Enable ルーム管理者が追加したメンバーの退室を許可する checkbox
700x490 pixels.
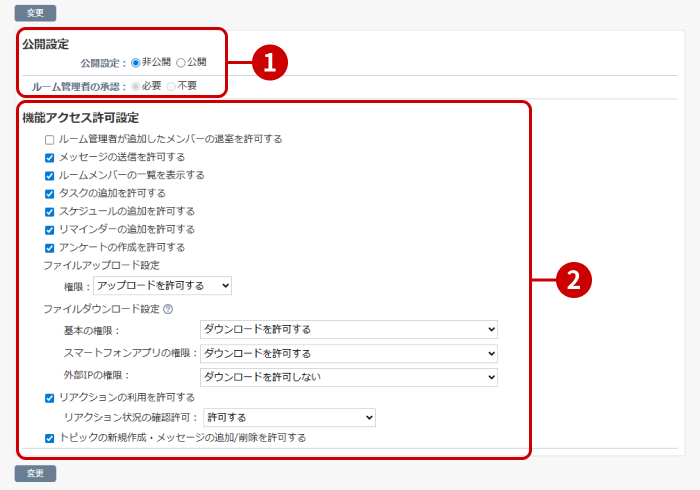pyautogui.click(x=50, y=139)
